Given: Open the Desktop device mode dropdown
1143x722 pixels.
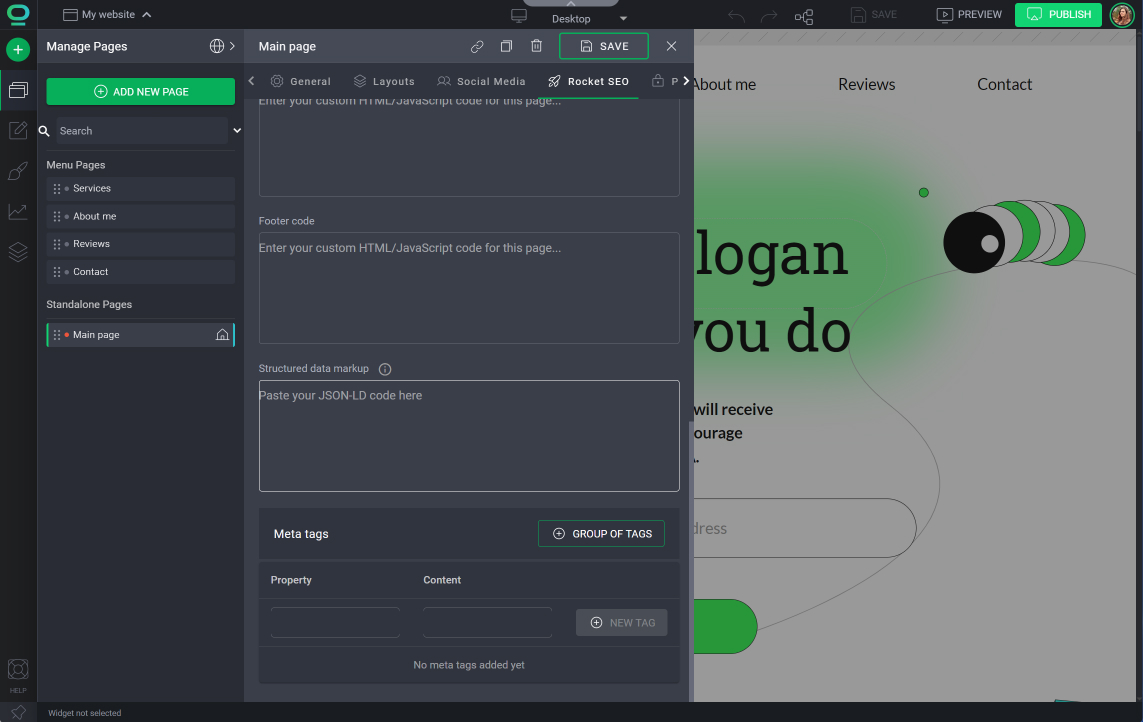Looking at the screenshot, I should pyautogui.click(x=588, y=19).
